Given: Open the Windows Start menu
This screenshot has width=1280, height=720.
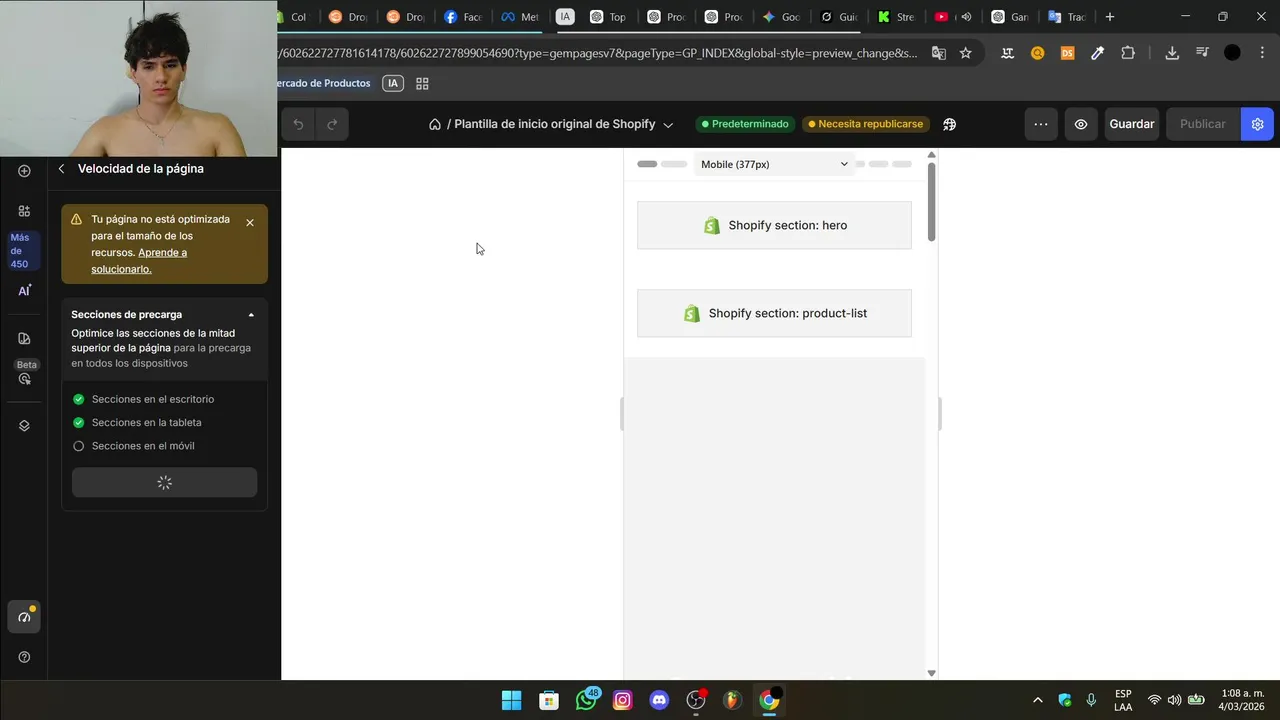Looking at the screenshot, I should point(511,700).
